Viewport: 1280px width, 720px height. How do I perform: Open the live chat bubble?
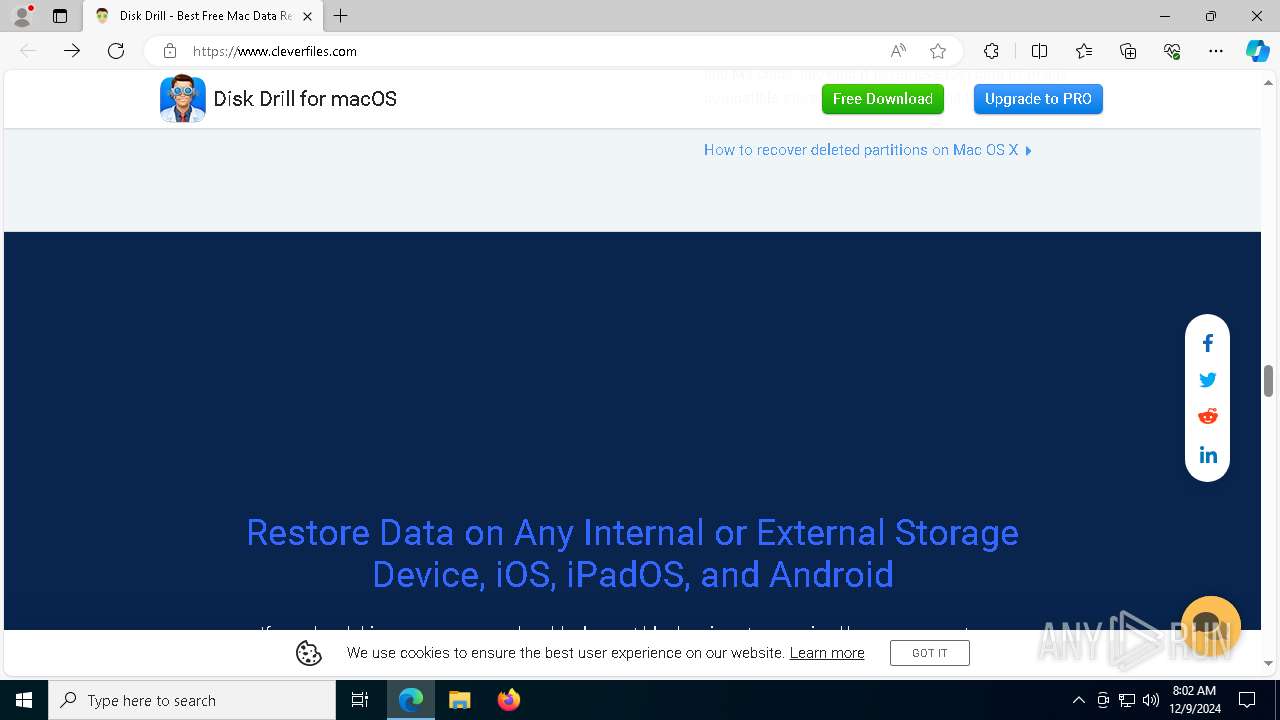(x=1210, y=626)
